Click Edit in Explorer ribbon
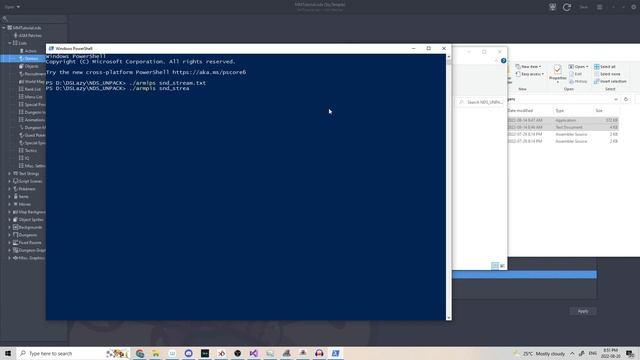Viewport: 640px width, 360px height. 576,74
